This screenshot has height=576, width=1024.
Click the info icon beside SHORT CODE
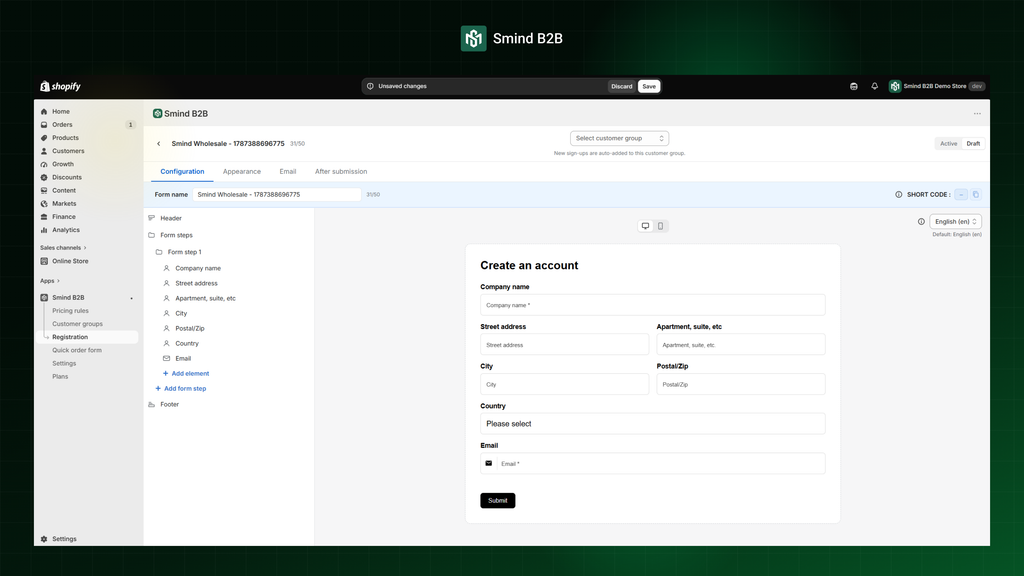pyautogui.click(x=899, y=195)
